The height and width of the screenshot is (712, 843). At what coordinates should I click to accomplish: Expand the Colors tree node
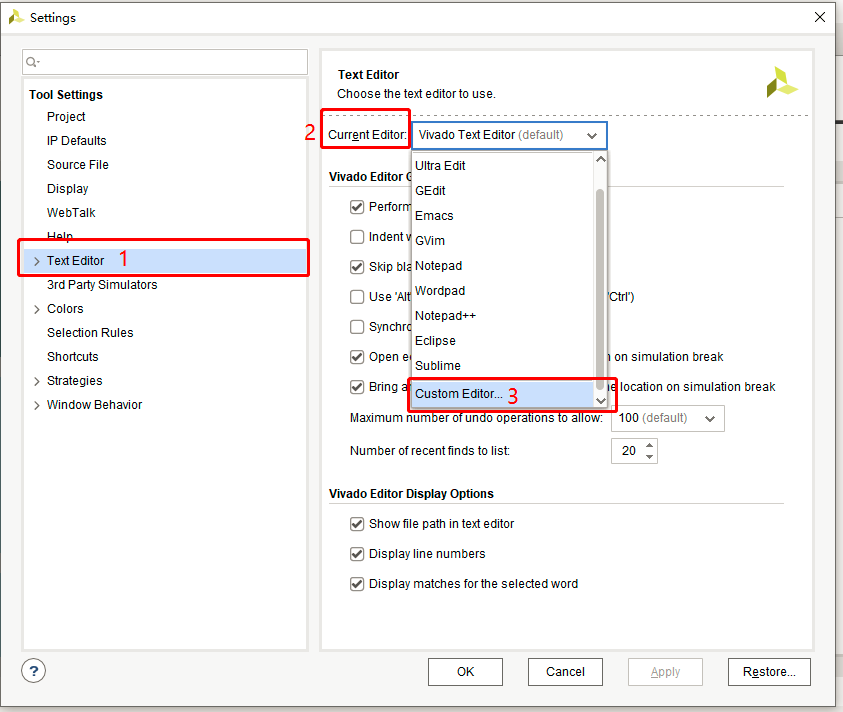click(37, 309)
